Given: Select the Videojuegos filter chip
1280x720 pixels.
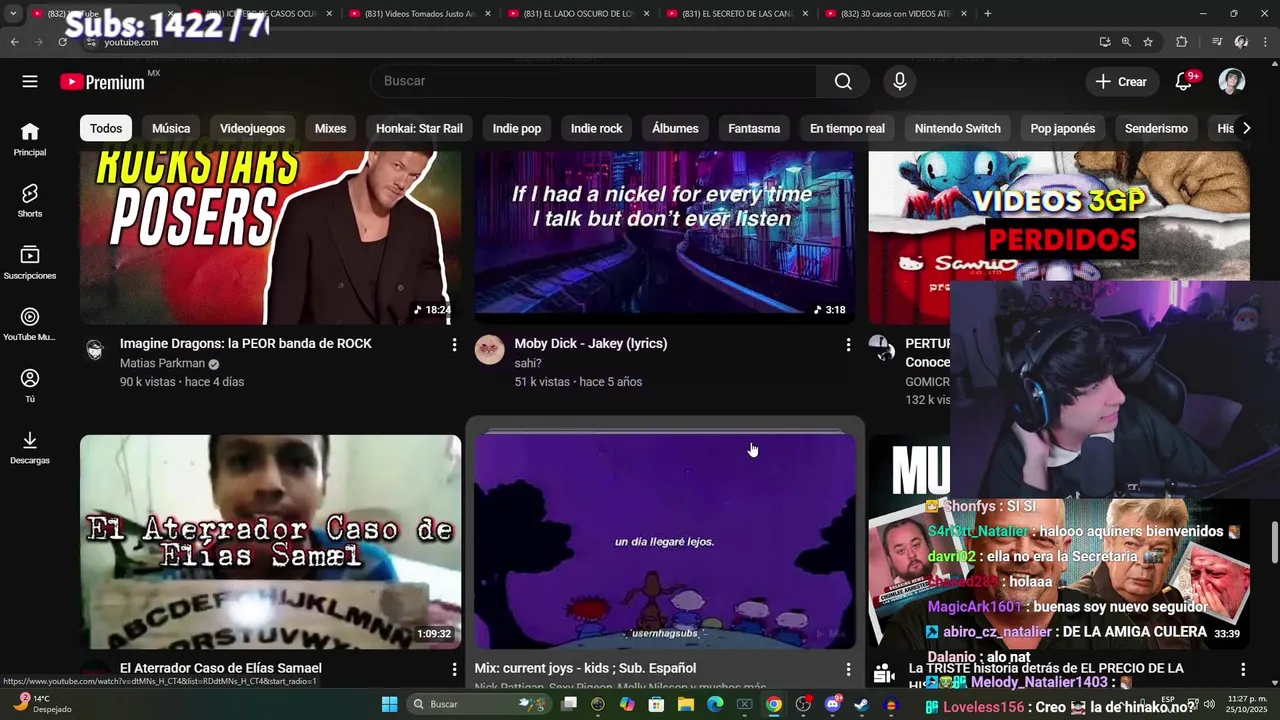Looking at the screenshot, I should [x=252, y=128].
